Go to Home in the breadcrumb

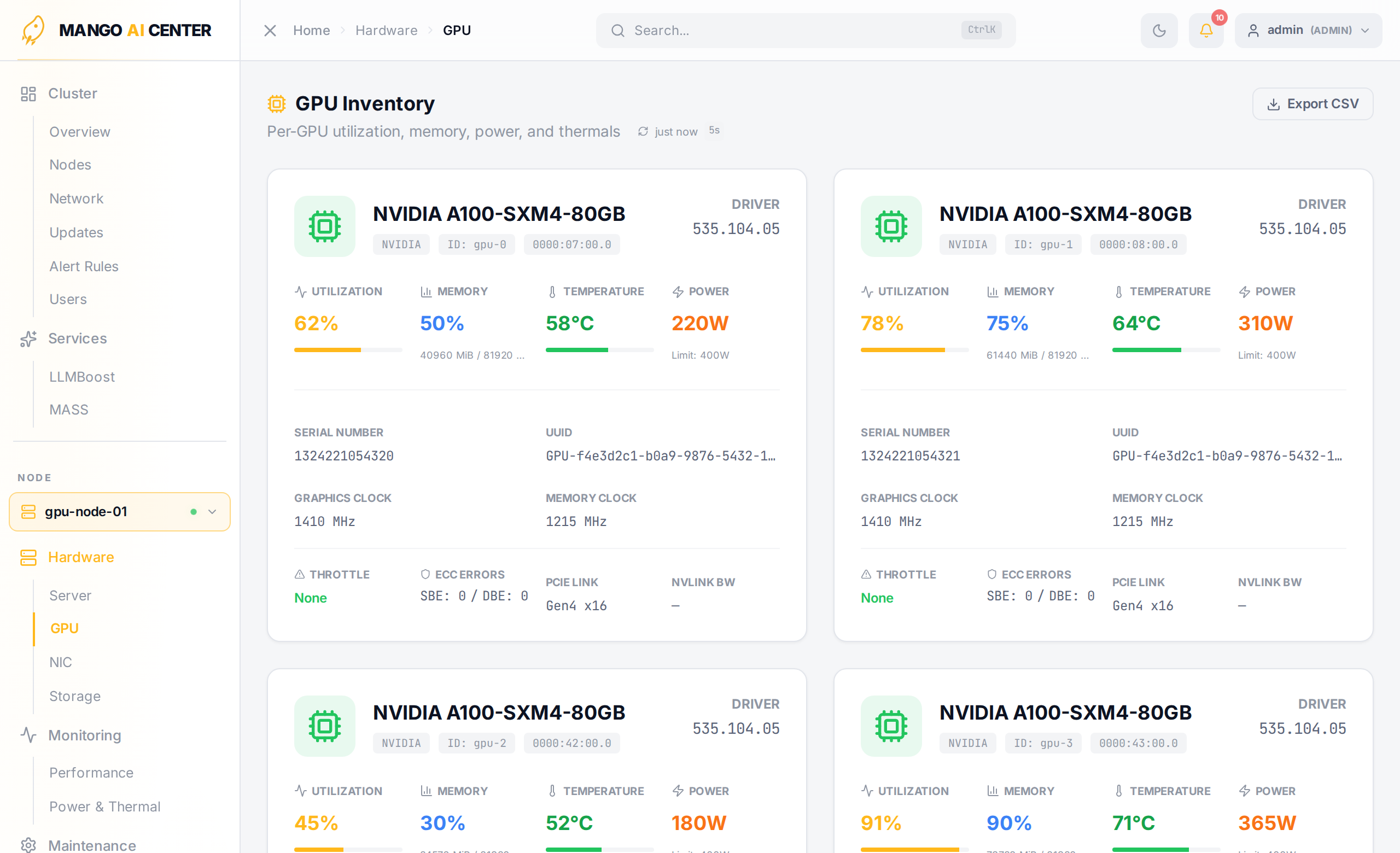(x=311, y=30)
